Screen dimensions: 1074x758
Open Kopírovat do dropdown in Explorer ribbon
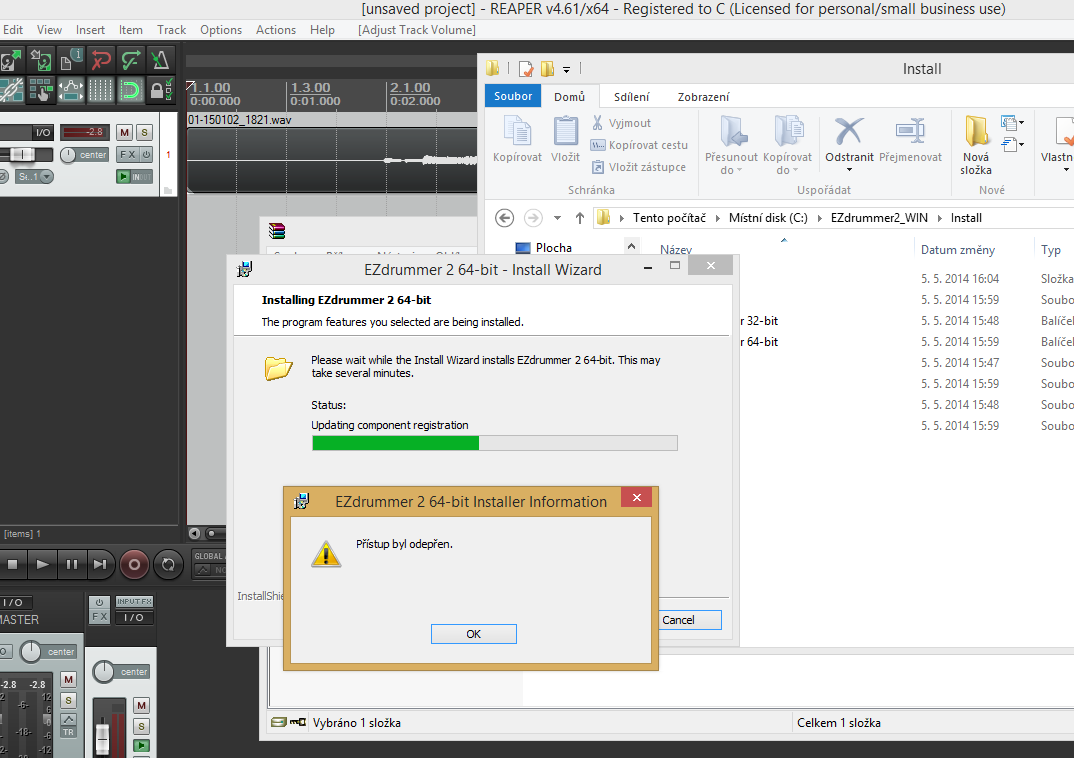pos(788,144)
